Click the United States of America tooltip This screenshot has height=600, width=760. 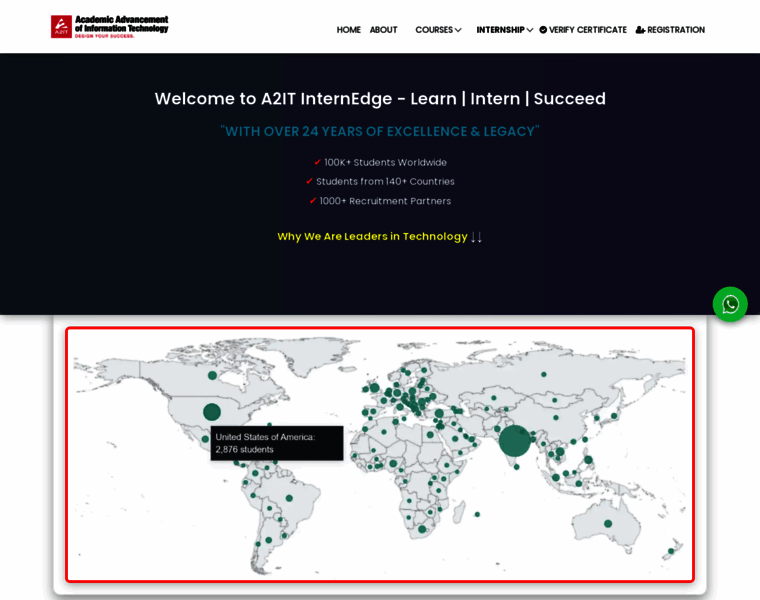277,443
